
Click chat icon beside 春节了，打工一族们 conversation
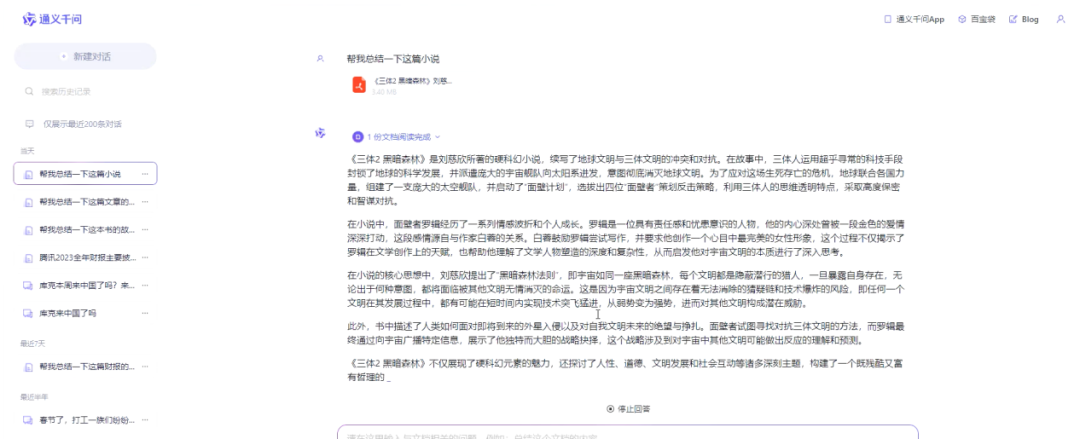28,419
